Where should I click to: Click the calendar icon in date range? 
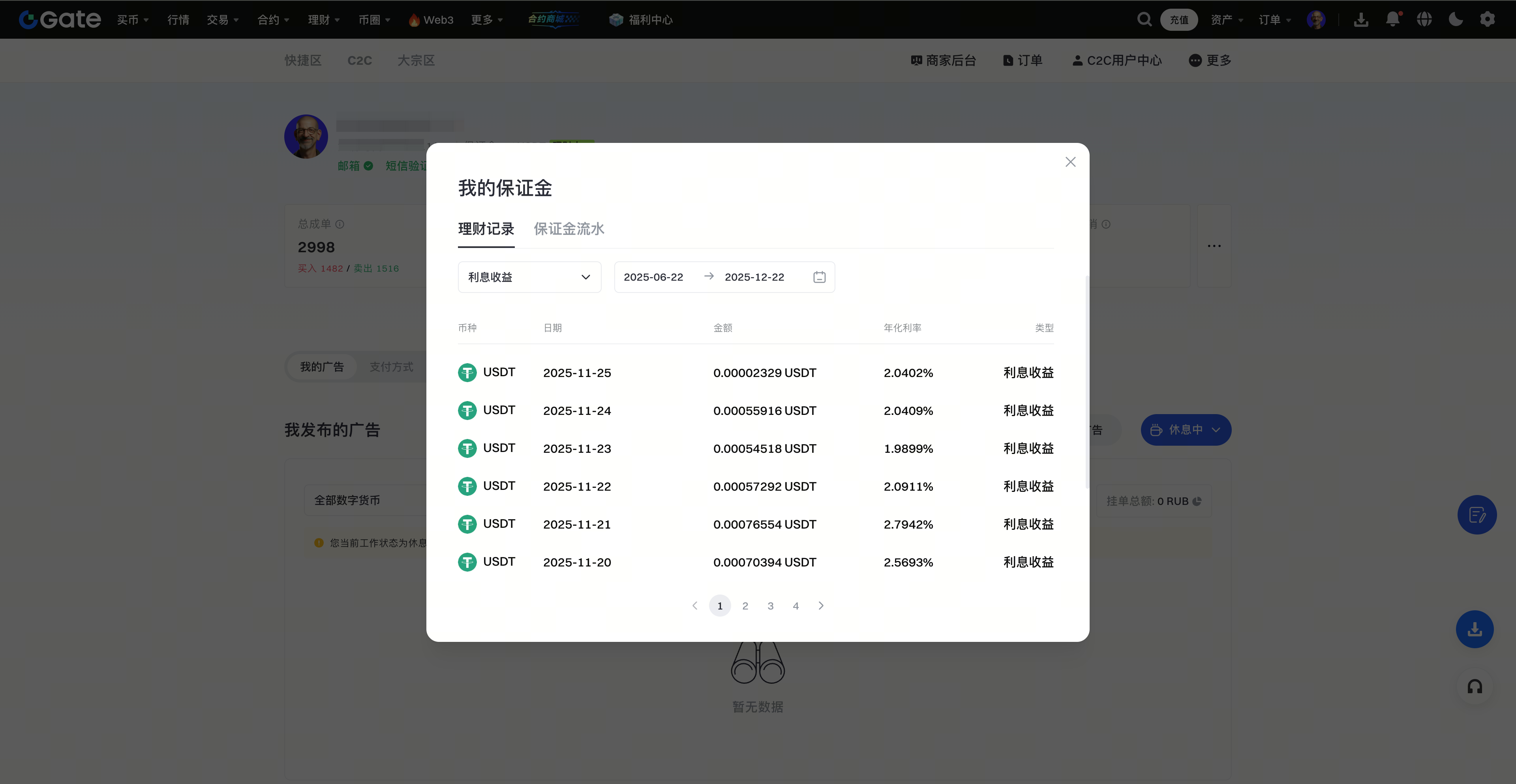pyautogui.click(x=819, y=277)
